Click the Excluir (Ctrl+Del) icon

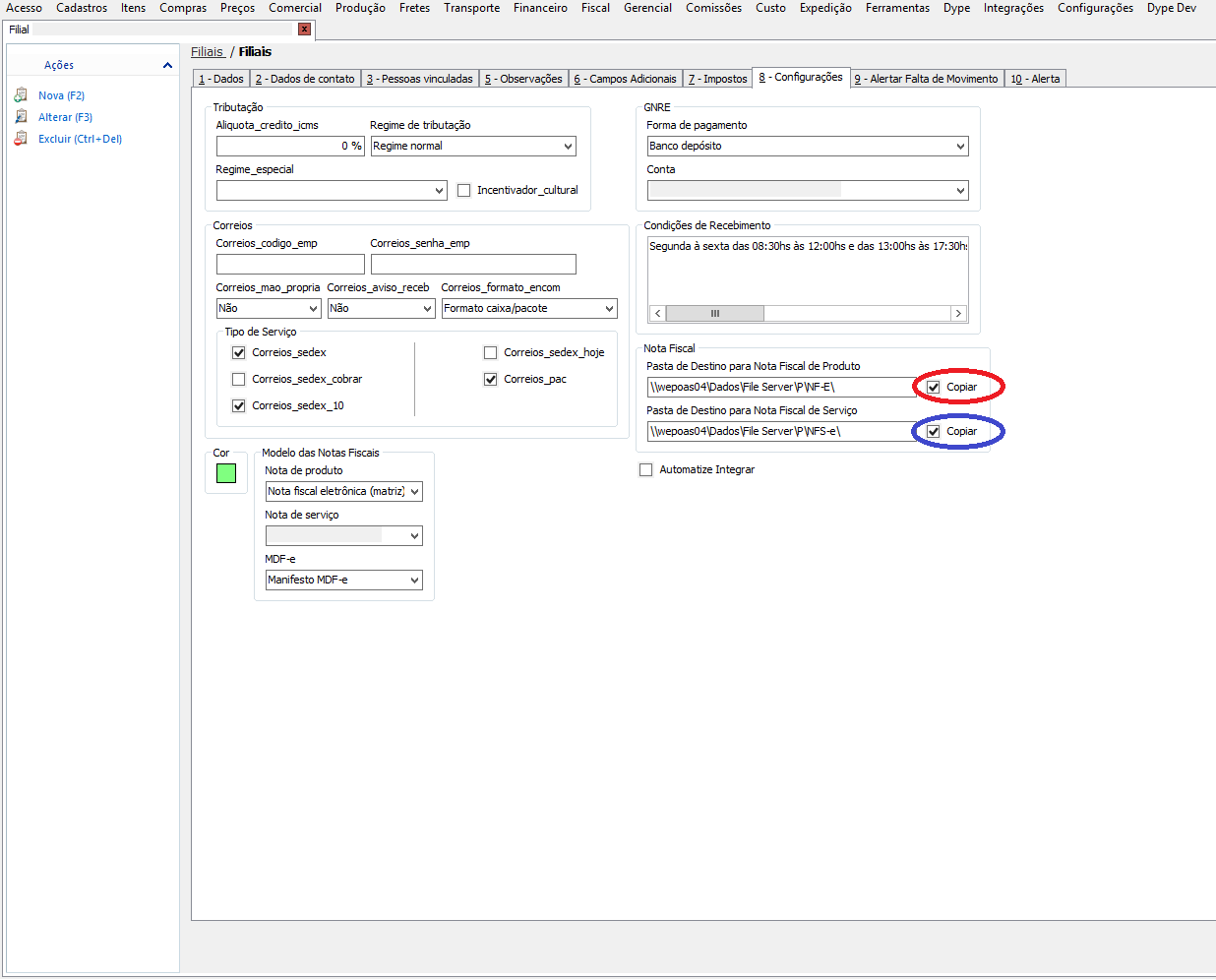(21, 139)
